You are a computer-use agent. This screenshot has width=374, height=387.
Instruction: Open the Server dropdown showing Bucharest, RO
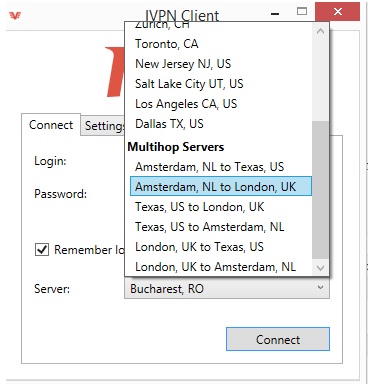pyautogui.click(x=227, y=288)
